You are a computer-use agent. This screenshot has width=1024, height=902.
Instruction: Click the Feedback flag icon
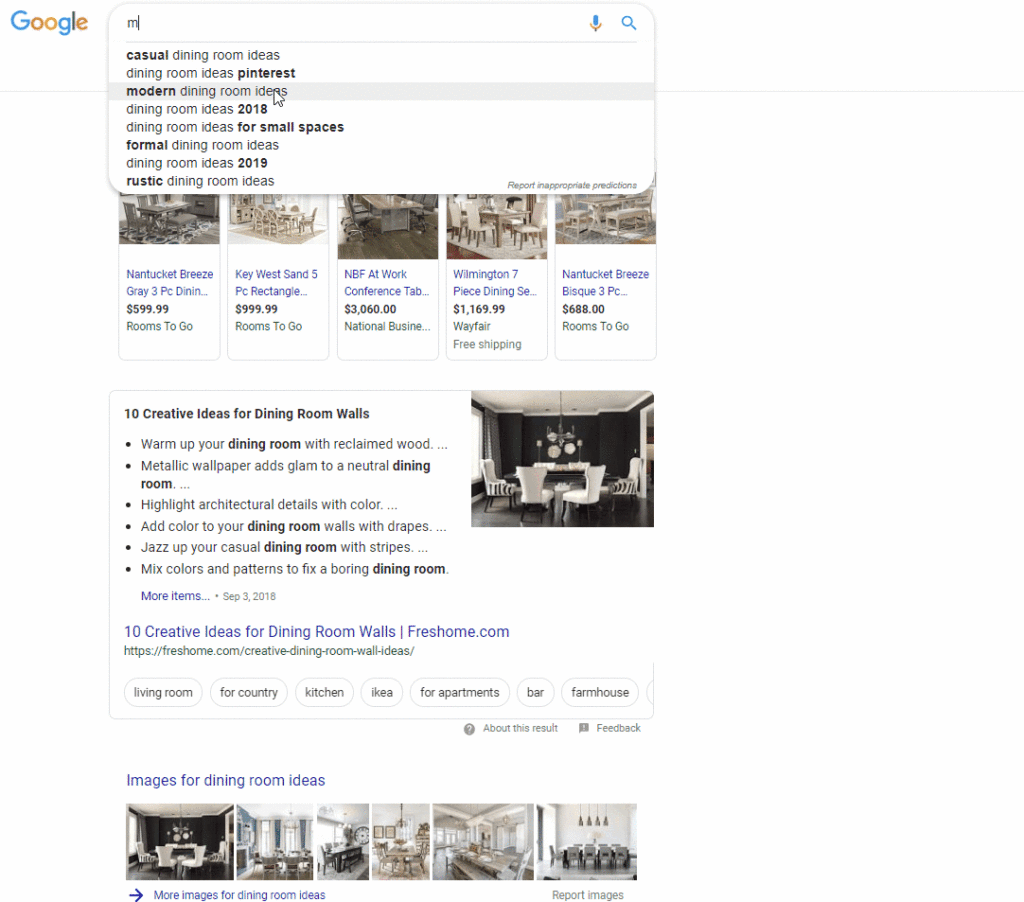click(x=583, y=728)
